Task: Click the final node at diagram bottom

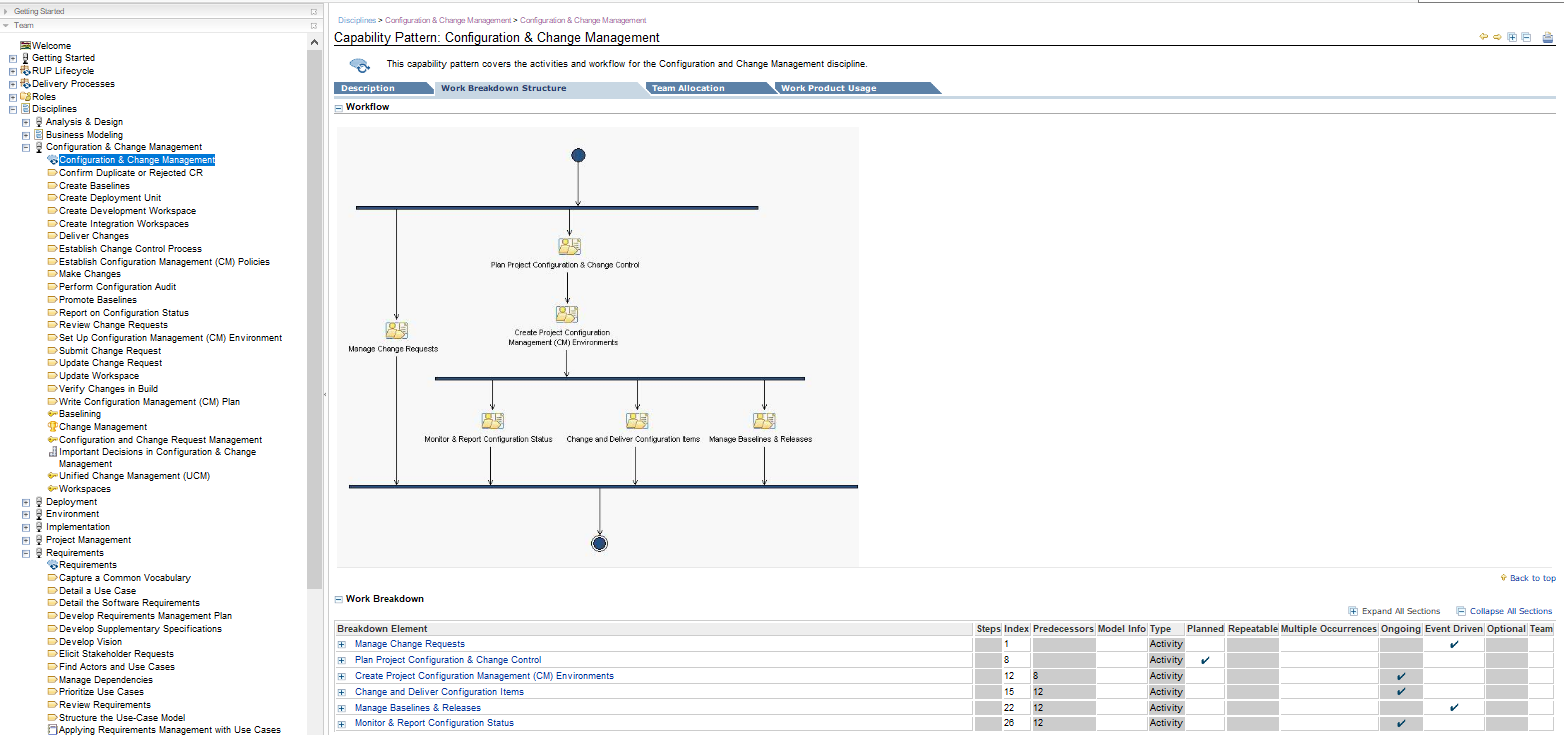Action: click(x=599, y=544)
